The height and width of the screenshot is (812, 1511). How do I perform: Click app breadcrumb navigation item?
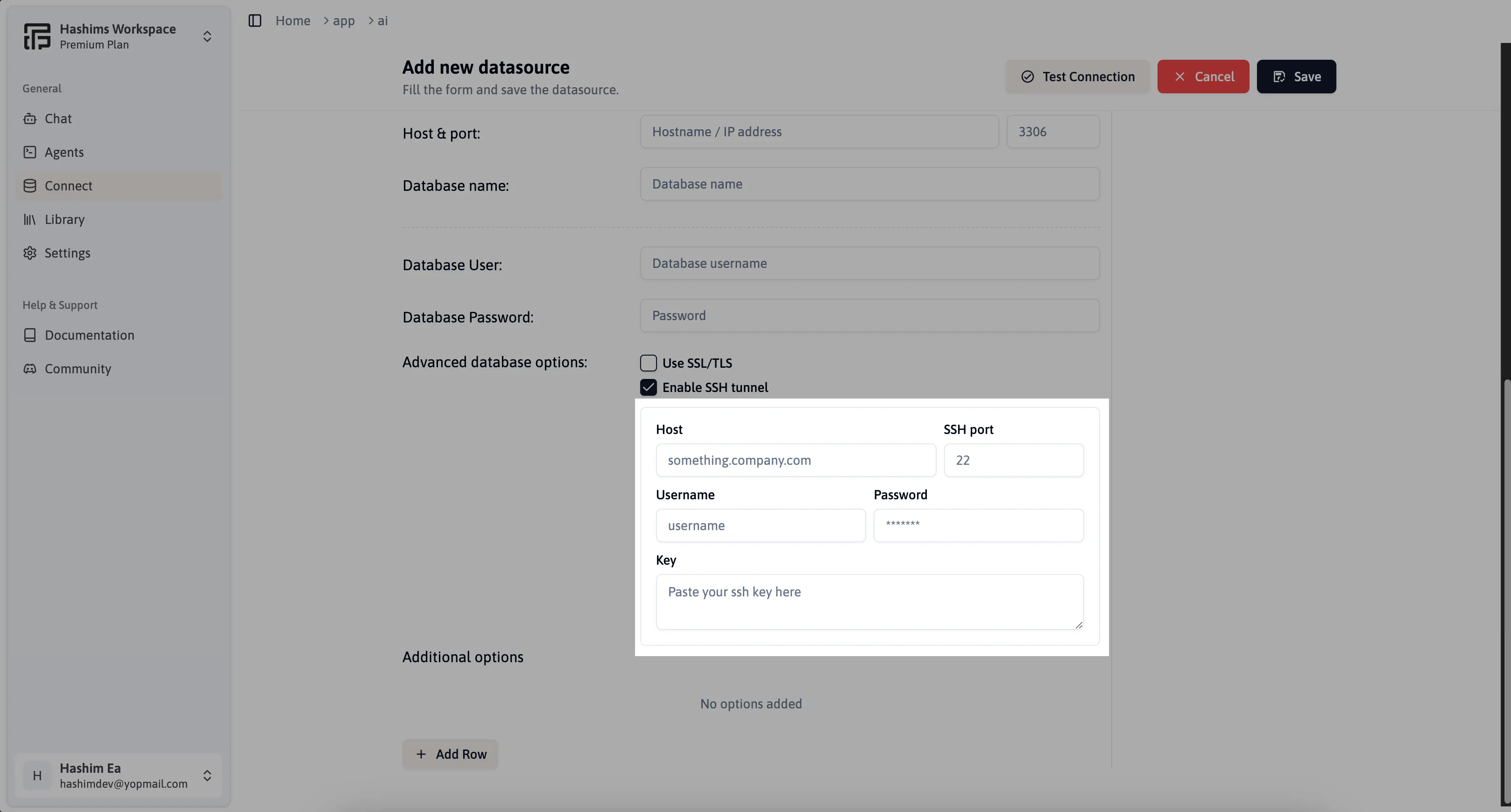pyautogui.click(x=343, y=20)
